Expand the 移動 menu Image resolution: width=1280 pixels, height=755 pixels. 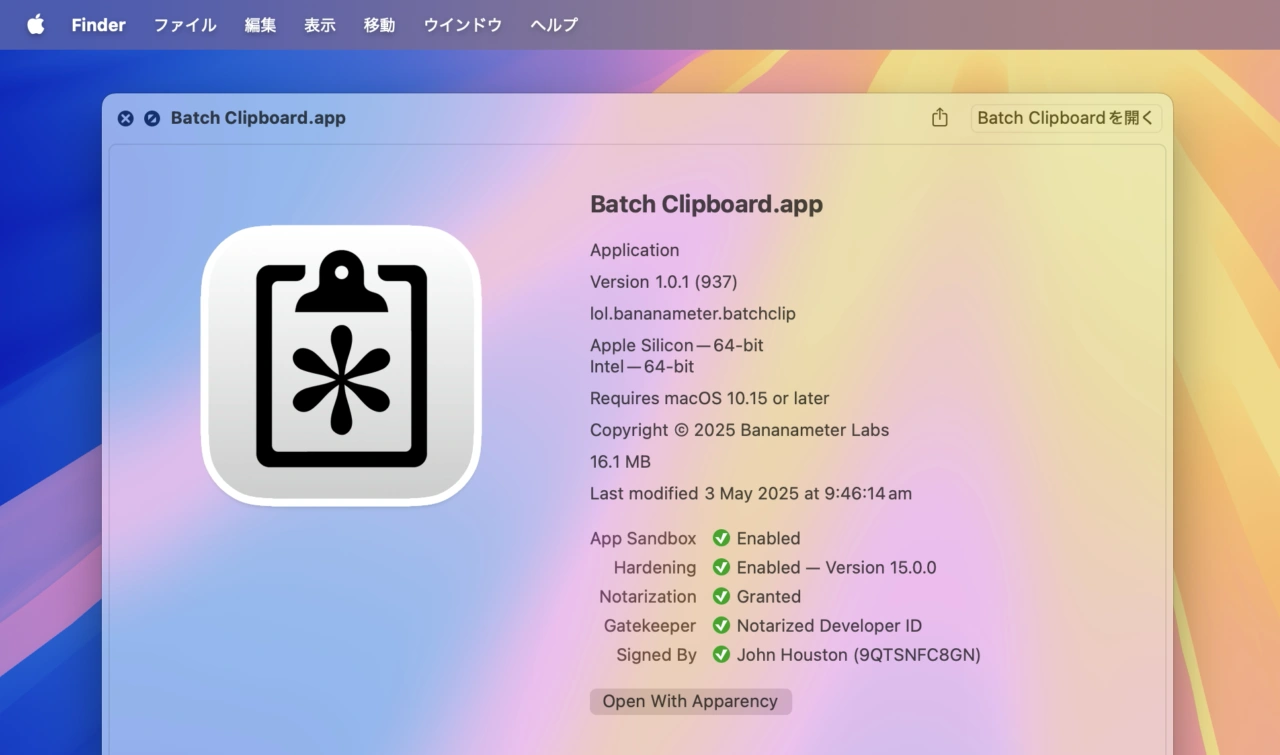point(379,25)
